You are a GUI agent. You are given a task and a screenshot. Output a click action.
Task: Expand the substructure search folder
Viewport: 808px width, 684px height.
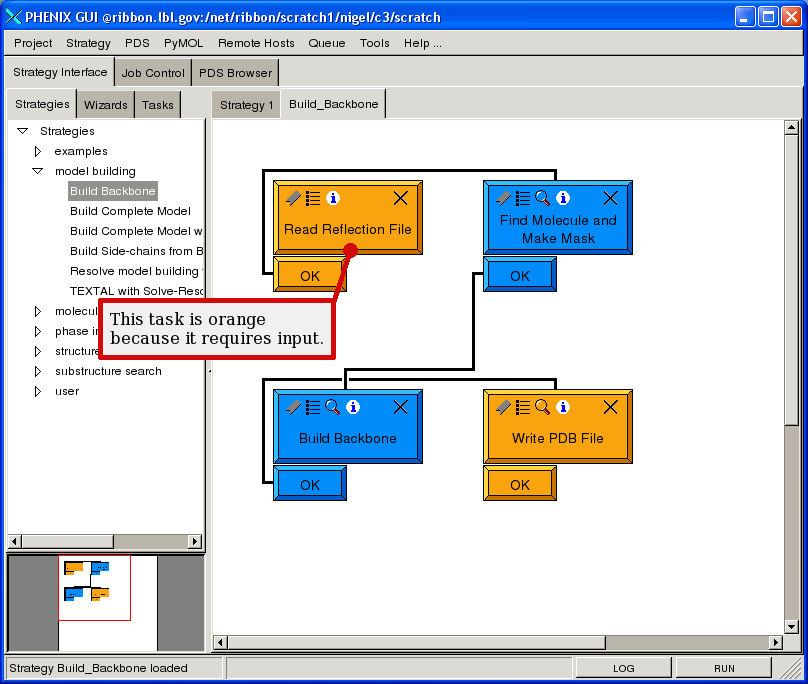38,371
